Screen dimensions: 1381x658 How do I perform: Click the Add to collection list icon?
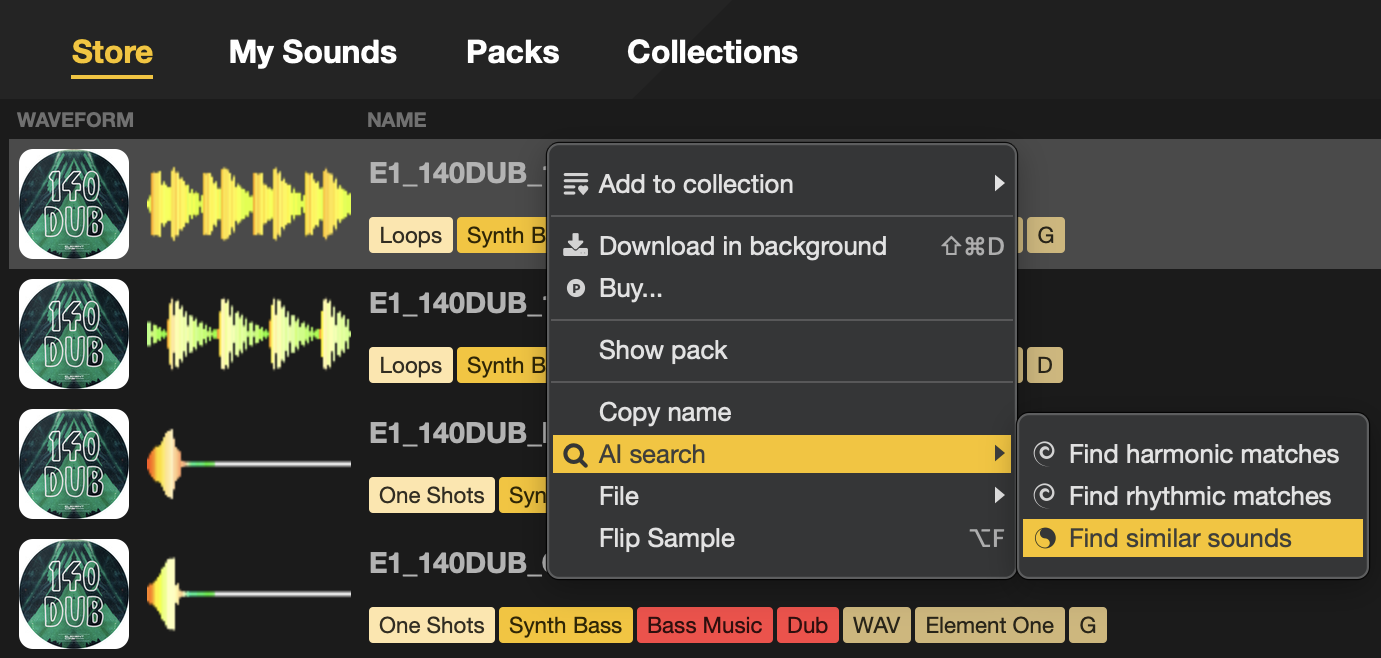[576, 184]
